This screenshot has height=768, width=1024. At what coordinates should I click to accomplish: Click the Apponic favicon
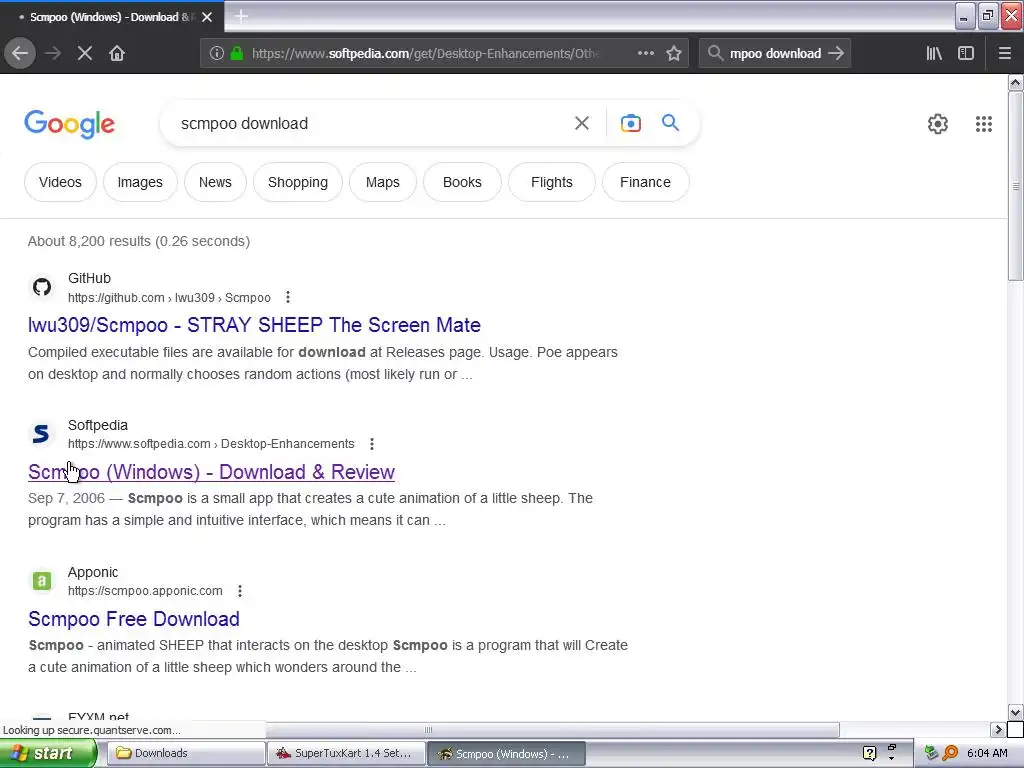pyautogui.click(x=42, y=581)
